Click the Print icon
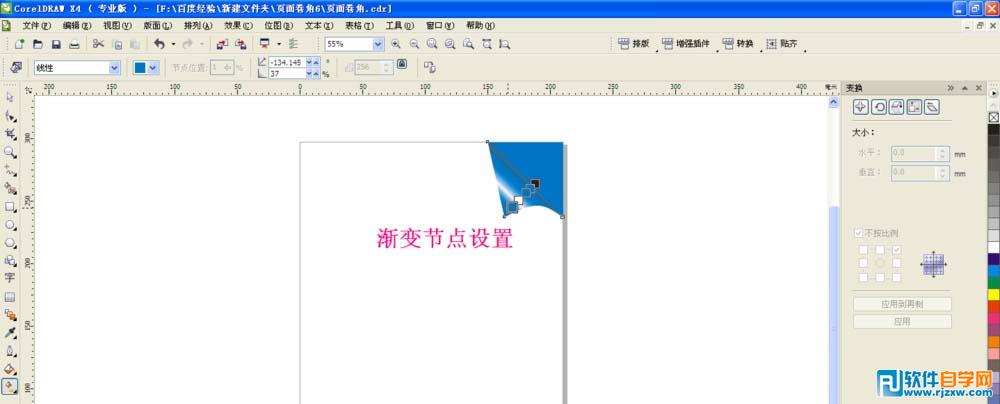The image size is (1000, 404). tap(75, 44)
